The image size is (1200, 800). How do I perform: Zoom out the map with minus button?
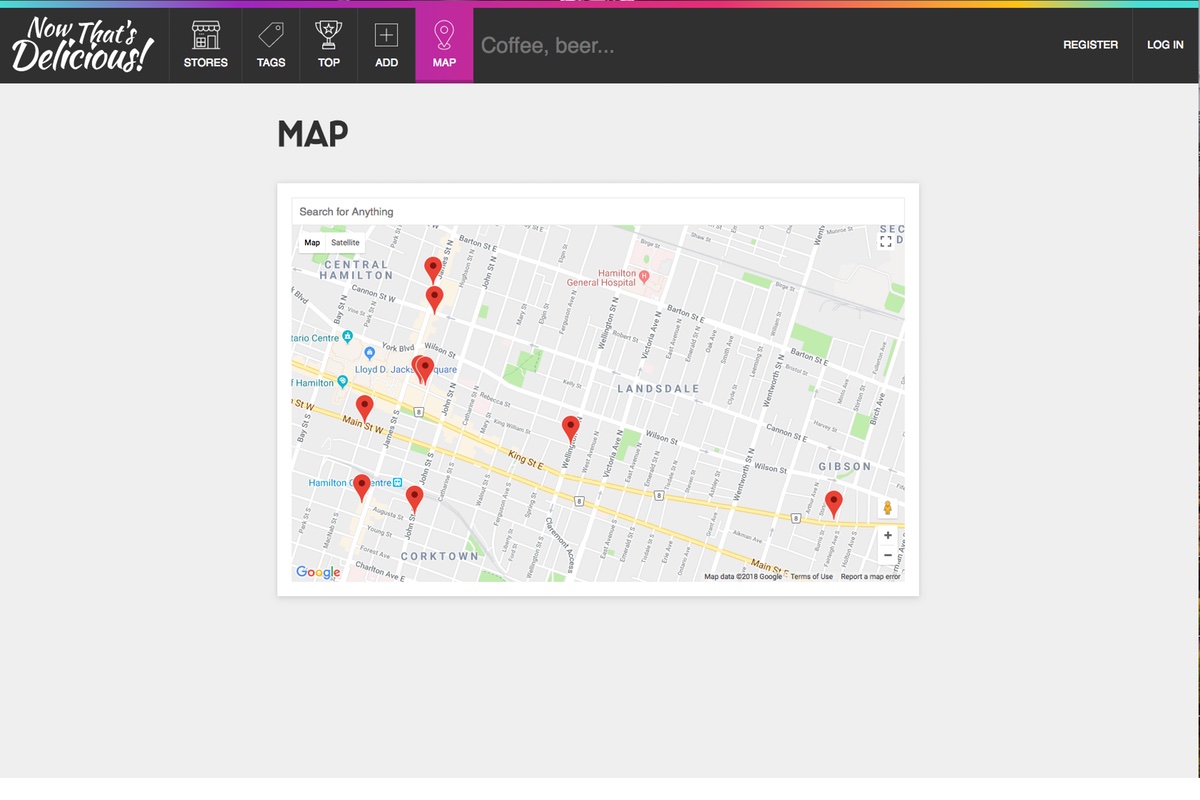tap(887, 555)
